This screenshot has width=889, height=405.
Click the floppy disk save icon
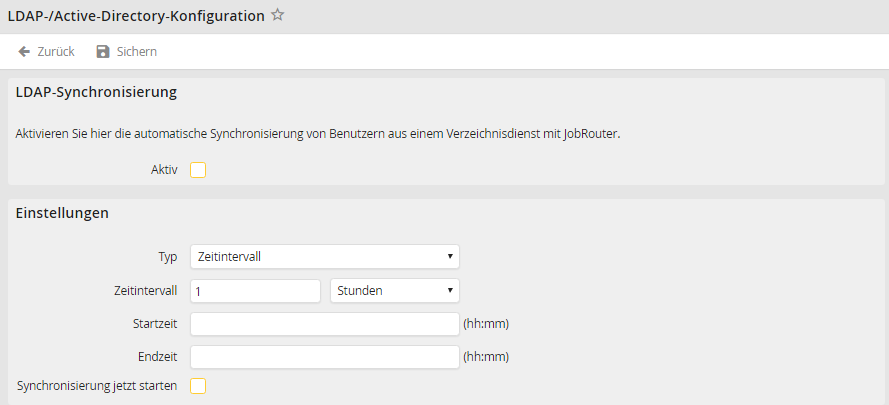102,51
